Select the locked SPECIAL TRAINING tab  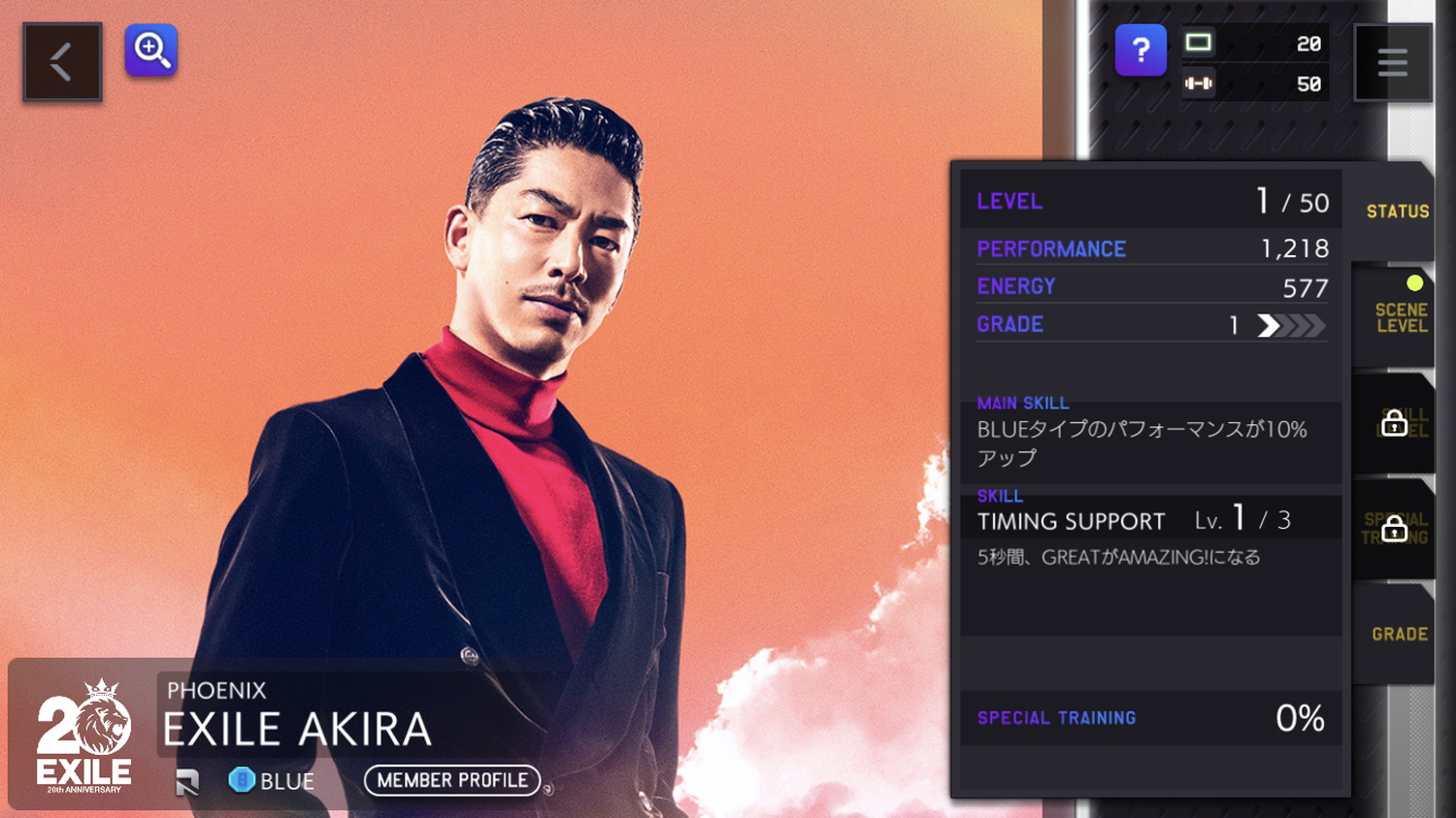pyautogui.click(x=1395, y=529)
